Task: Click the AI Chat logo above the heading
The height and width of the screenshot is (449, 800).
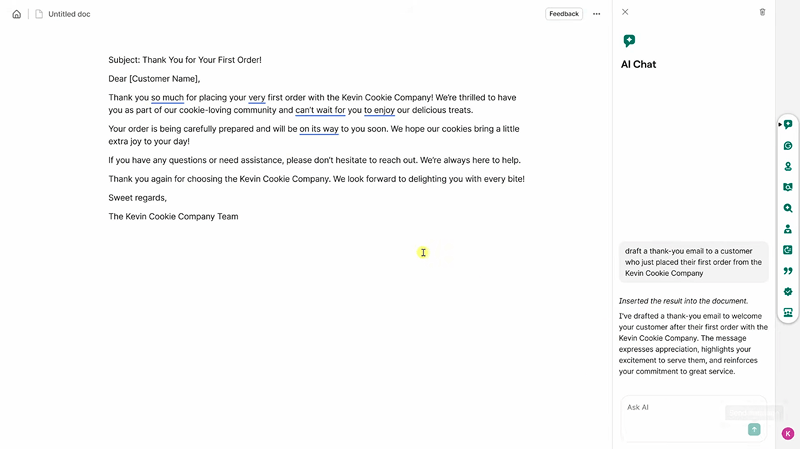Action: click(629, 41)
